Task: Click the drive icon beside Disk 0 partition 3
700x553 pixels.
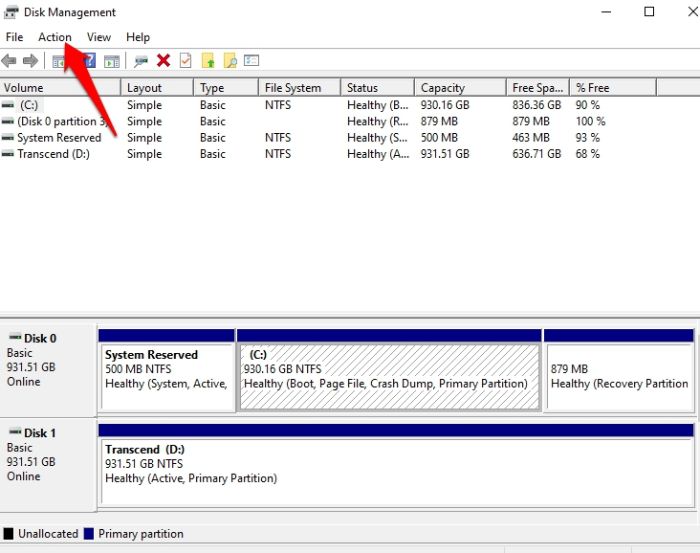Action: coord(8,121)
